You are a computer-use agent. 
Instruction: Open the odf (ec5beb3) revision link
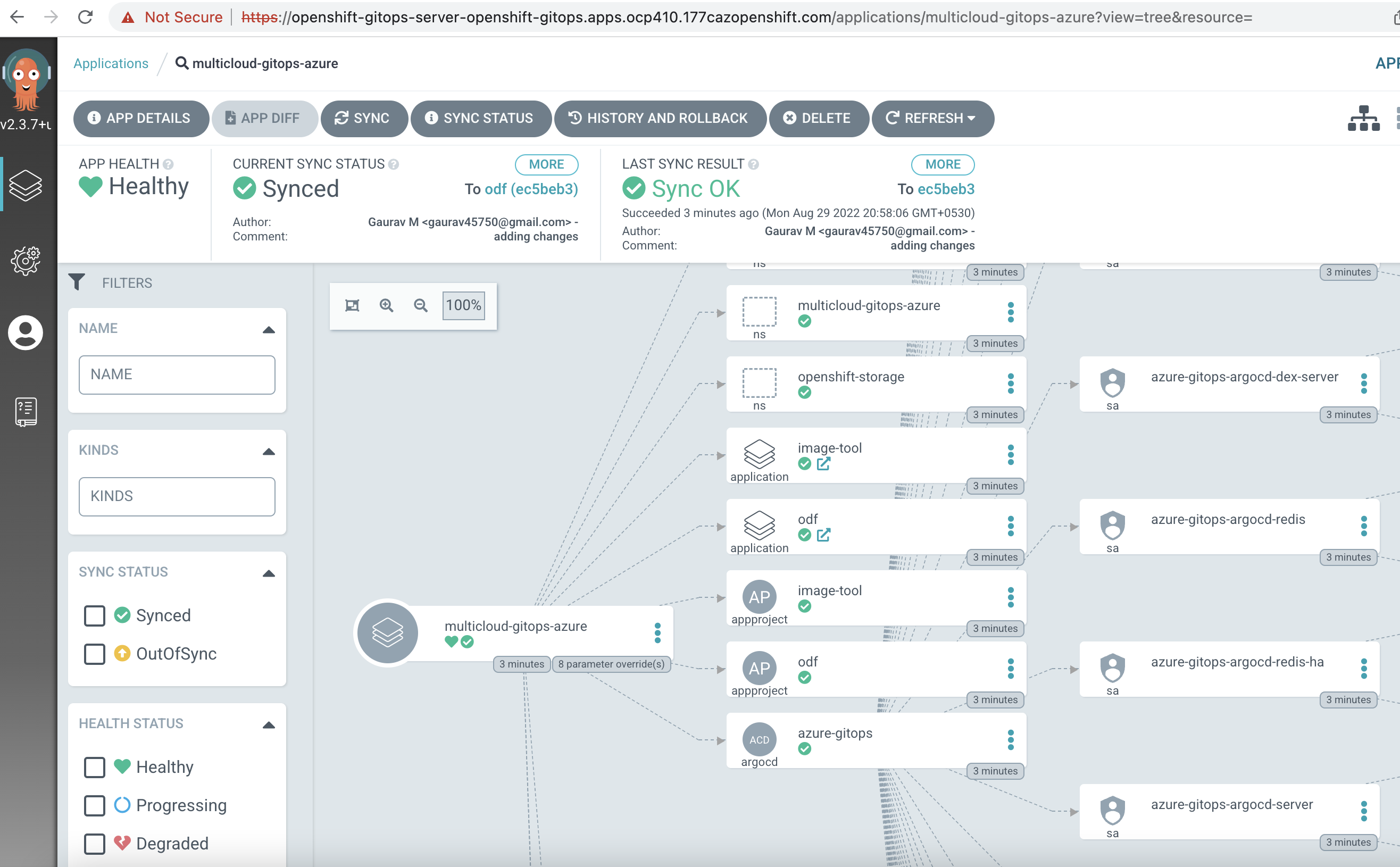531,189
